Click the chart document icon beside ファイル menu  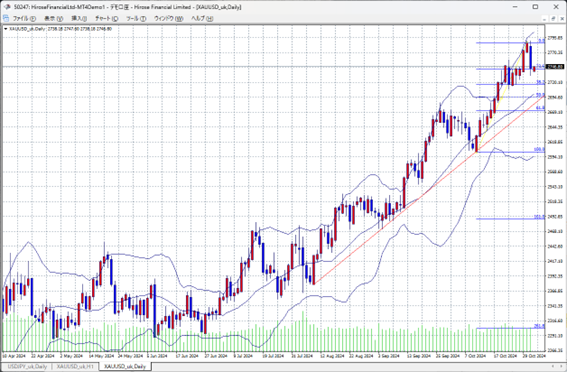5,18
